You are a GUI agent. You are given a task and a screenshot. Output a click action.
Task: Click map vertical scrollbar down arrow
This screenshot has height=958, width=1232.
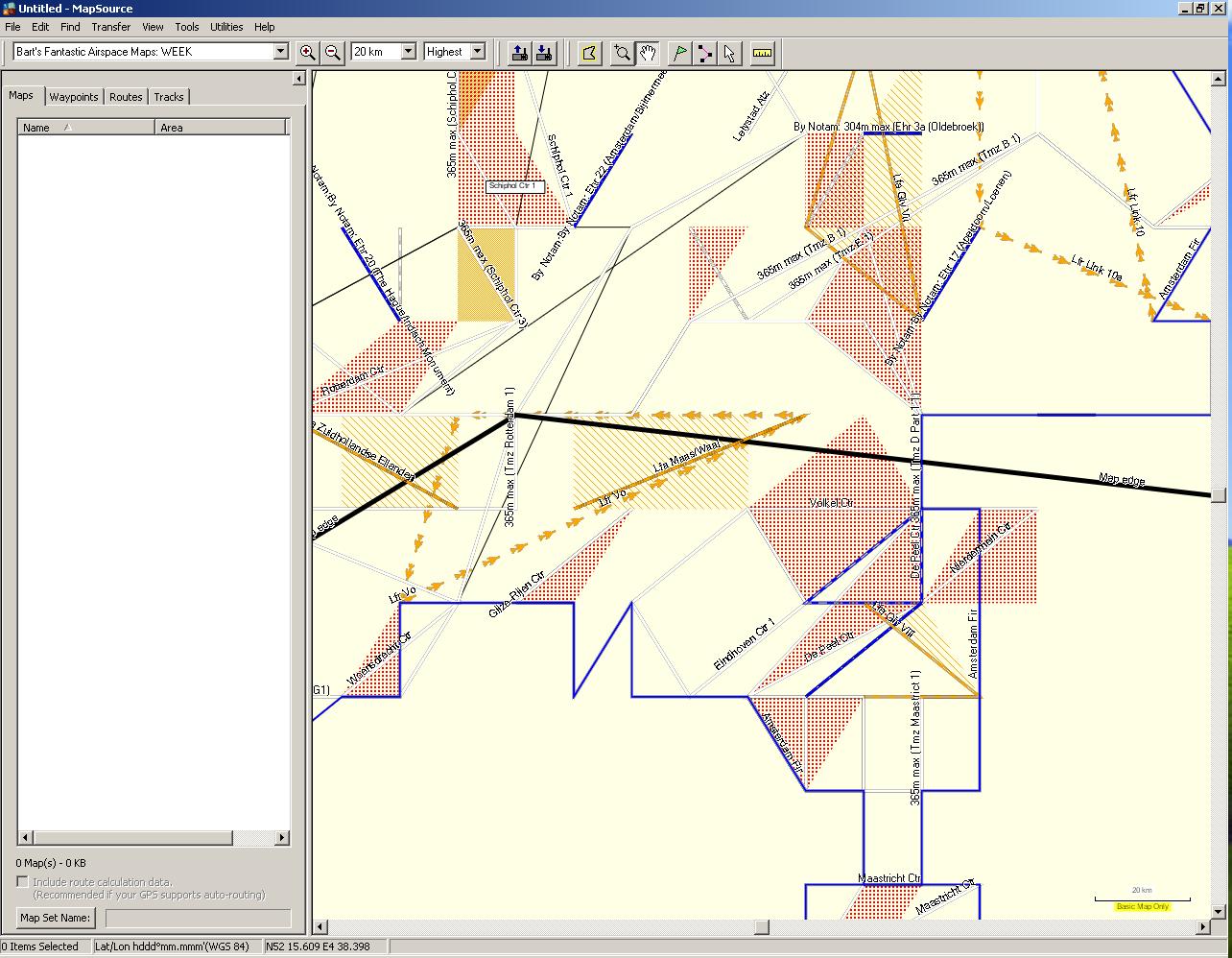click(x=1219, y=912)
